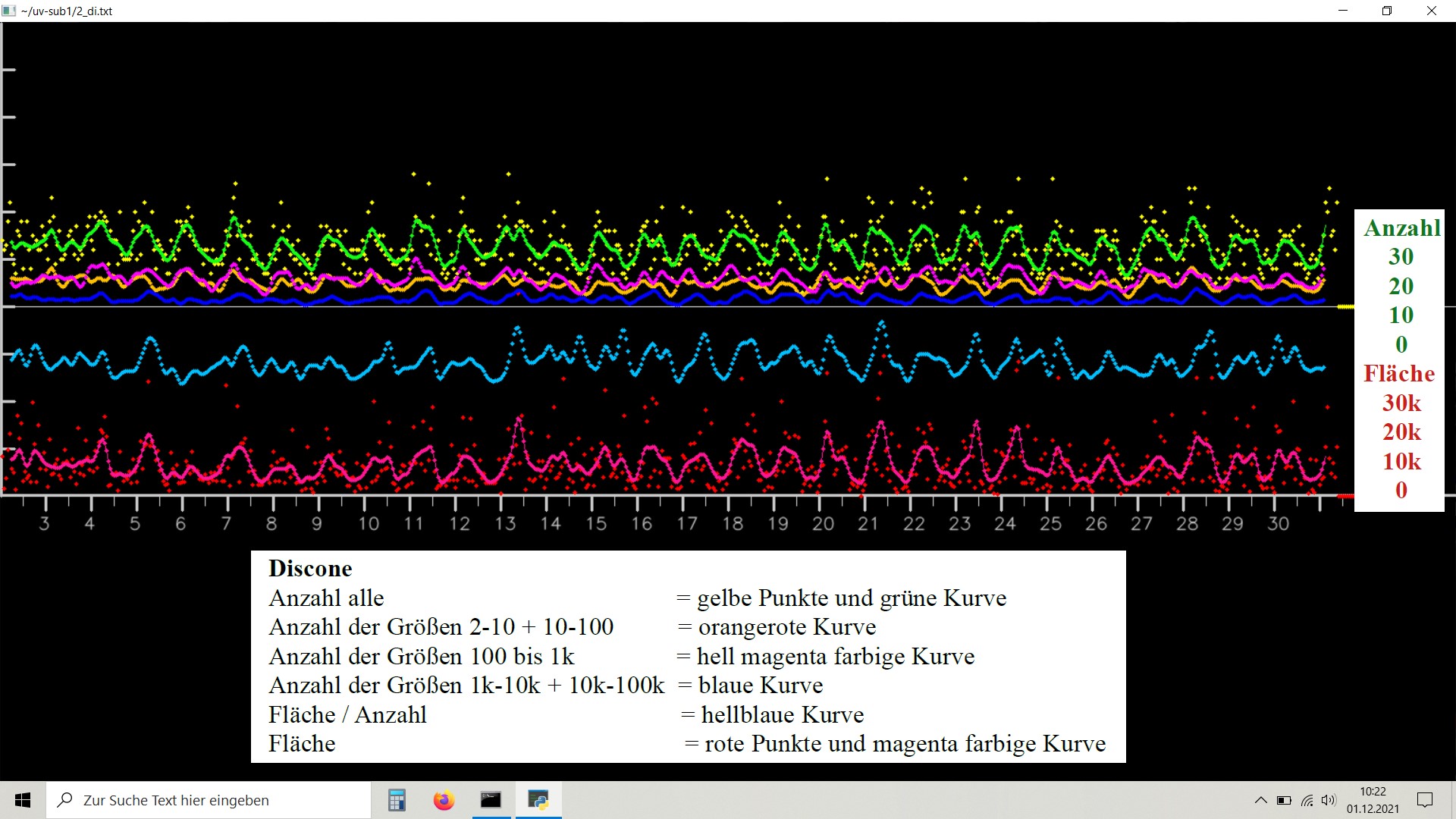This screenshot has height=819, width=1456.
Task: Minimize the 2_di.txt plot window
Action: point(1344,11)
